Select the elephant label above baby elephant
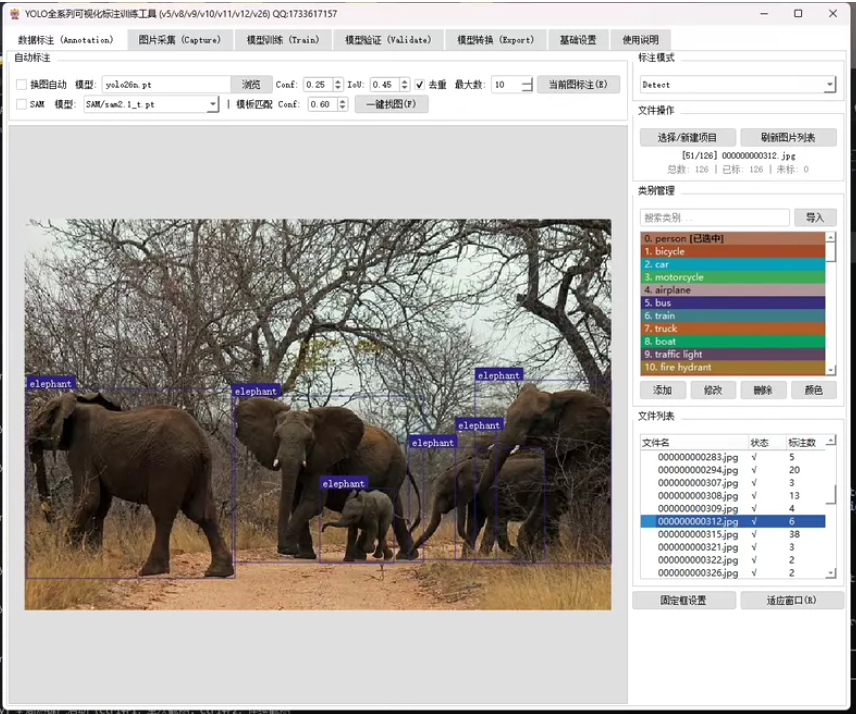The image size is (856, 714). pos(343,483)
